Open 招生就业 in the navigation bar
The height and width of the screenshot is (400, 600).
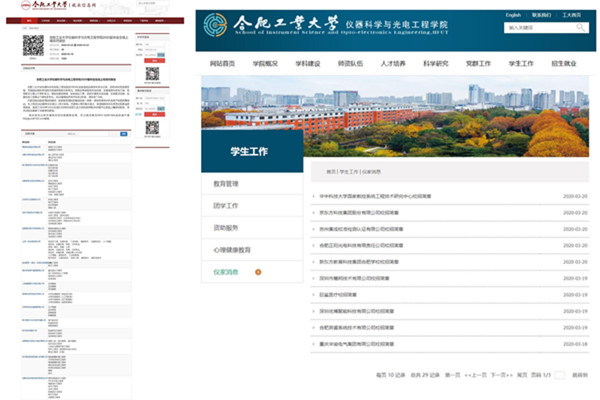(x=569, y=64)
